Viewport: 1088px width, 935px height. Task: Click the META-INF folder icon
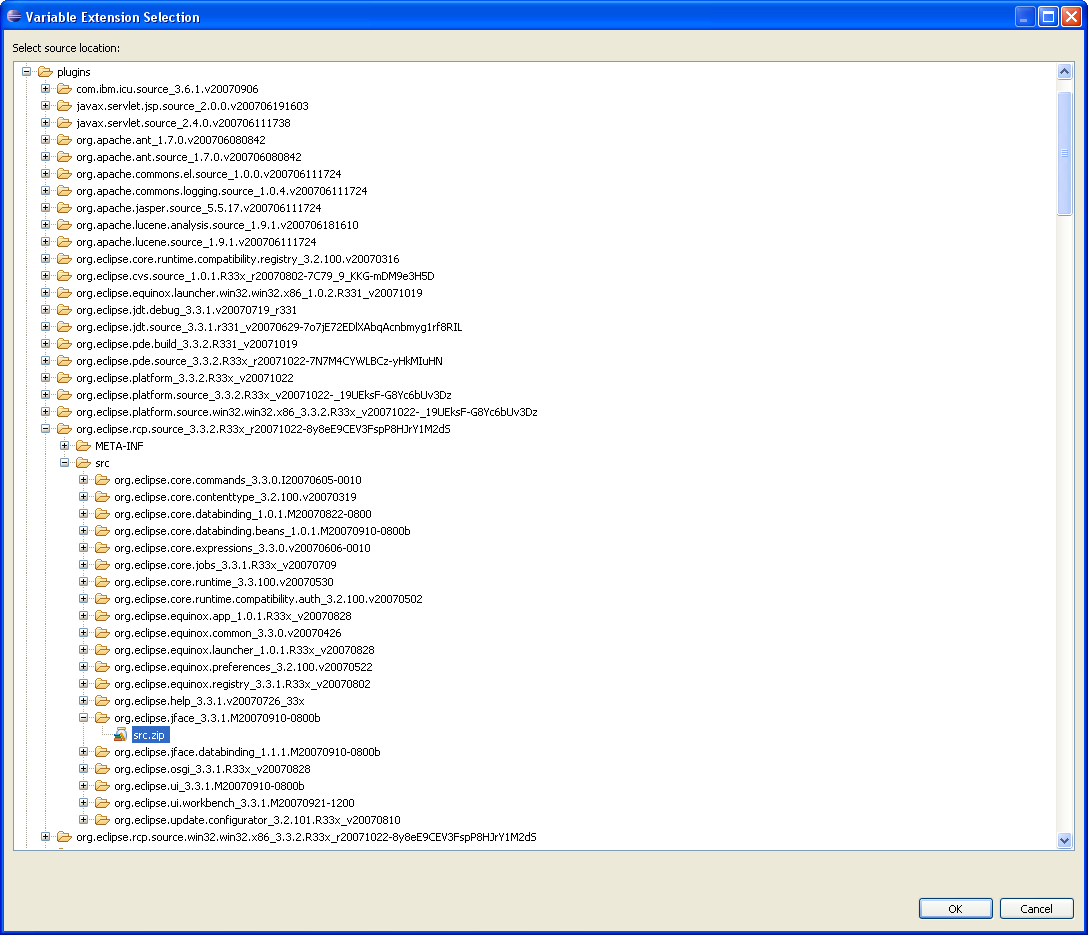[x=83, y=445]
